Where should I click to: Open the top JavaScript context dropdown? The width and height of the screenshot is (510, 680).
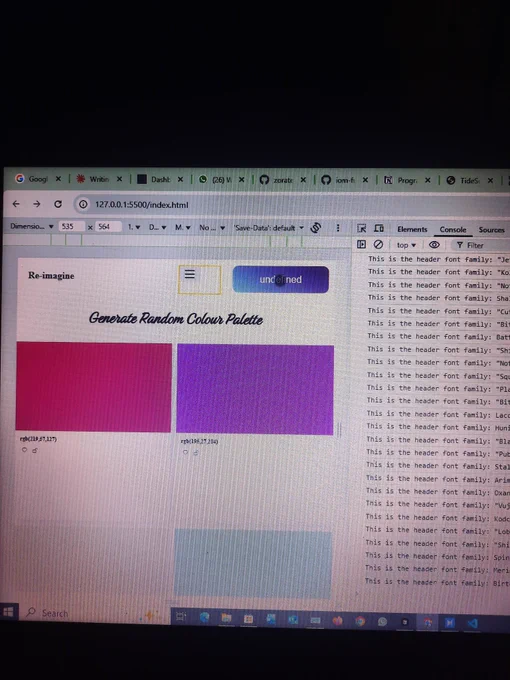point(406,245)
